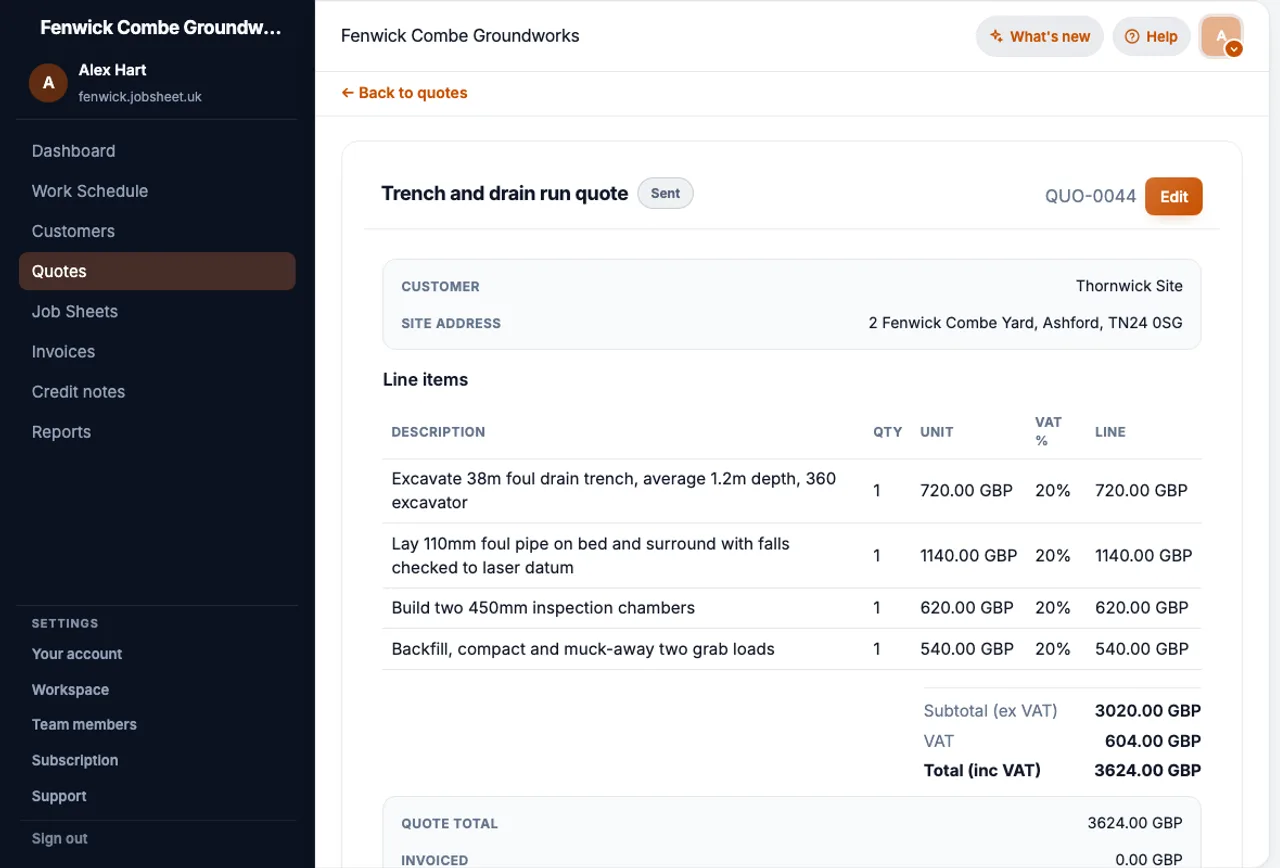The width and height of the screenshot is (1280, 868).
Task: Select the Trench and drain run quote title
Action: tap(504, 194)
